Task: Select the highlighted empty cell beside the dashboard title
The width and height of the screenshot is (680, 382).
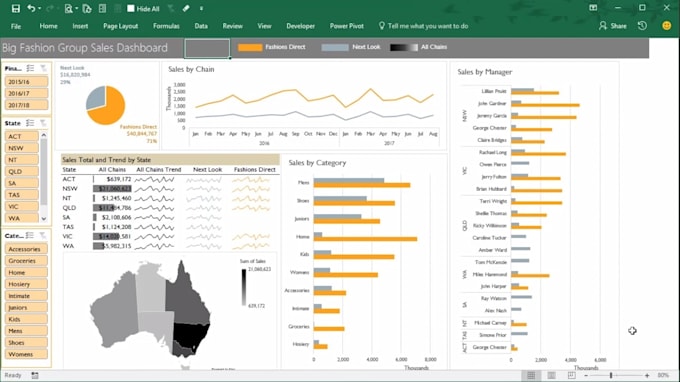Action: (x=207, y=48)
